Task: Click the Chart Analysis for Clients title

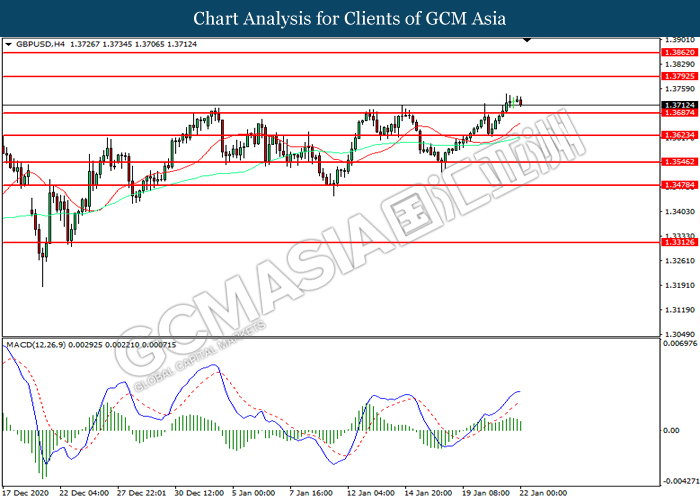Action: (350, 19)
